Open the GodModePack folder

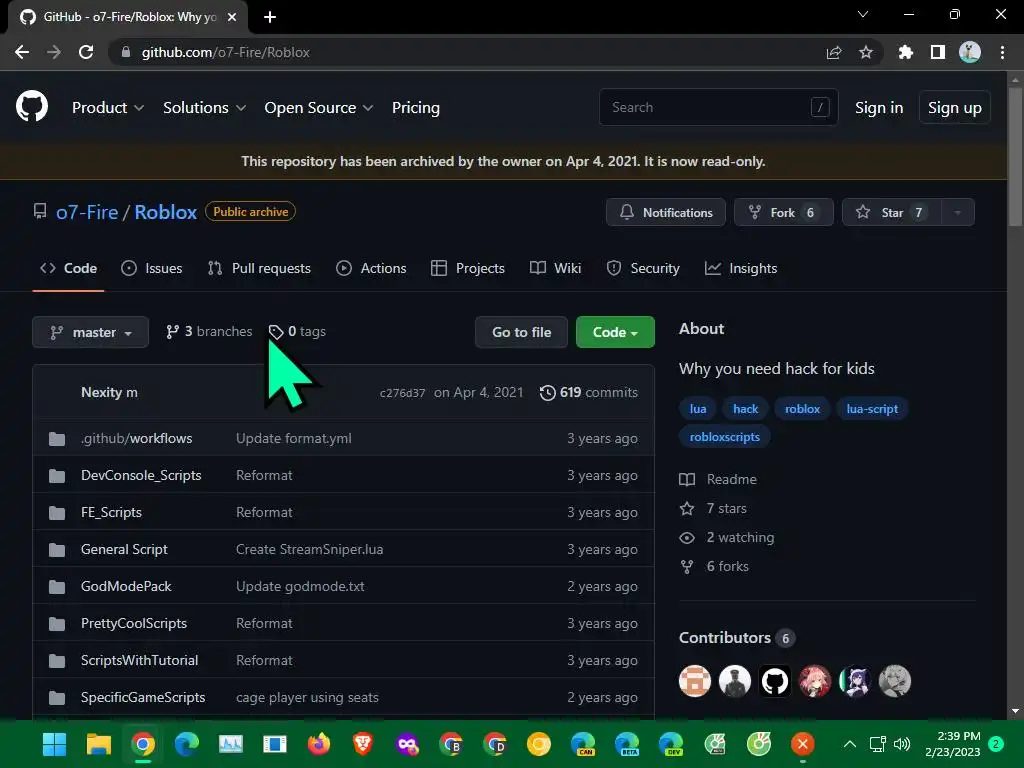point(126,586)
